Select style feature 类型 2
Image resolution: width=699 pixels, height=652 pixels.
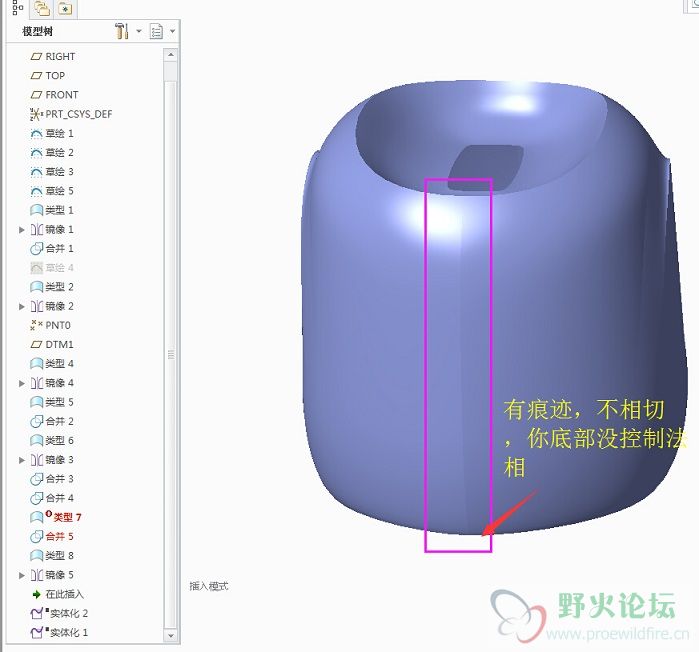point(52,287)
